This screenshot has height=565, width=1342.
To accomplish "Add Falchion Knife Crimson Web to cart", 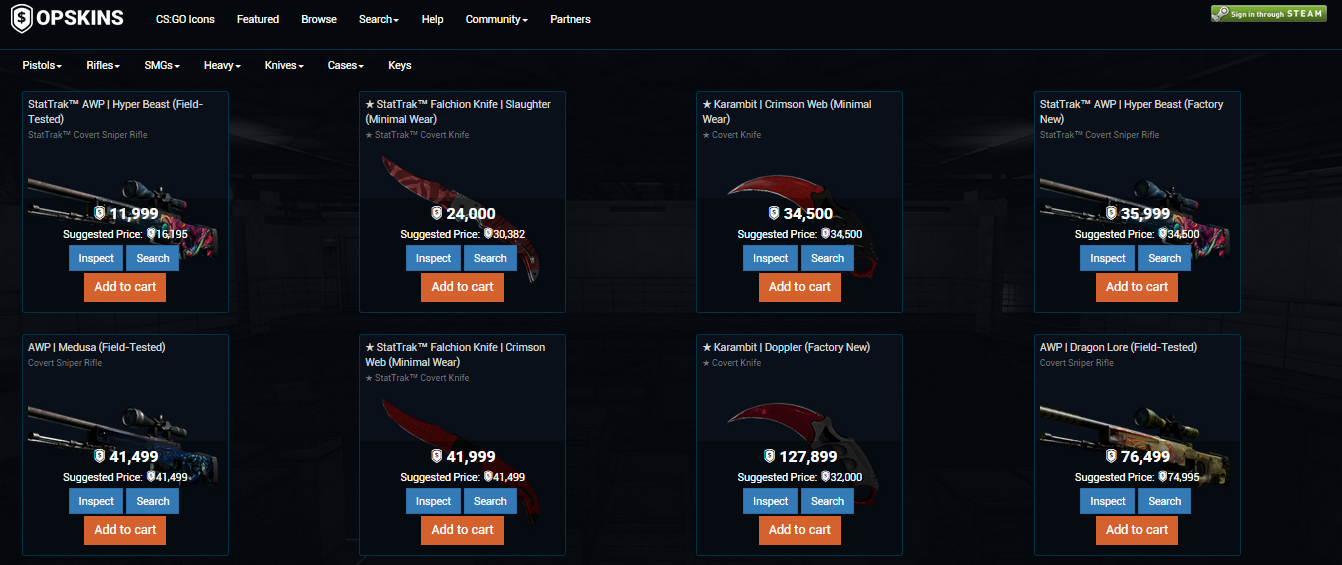I will tap(462, 530).
